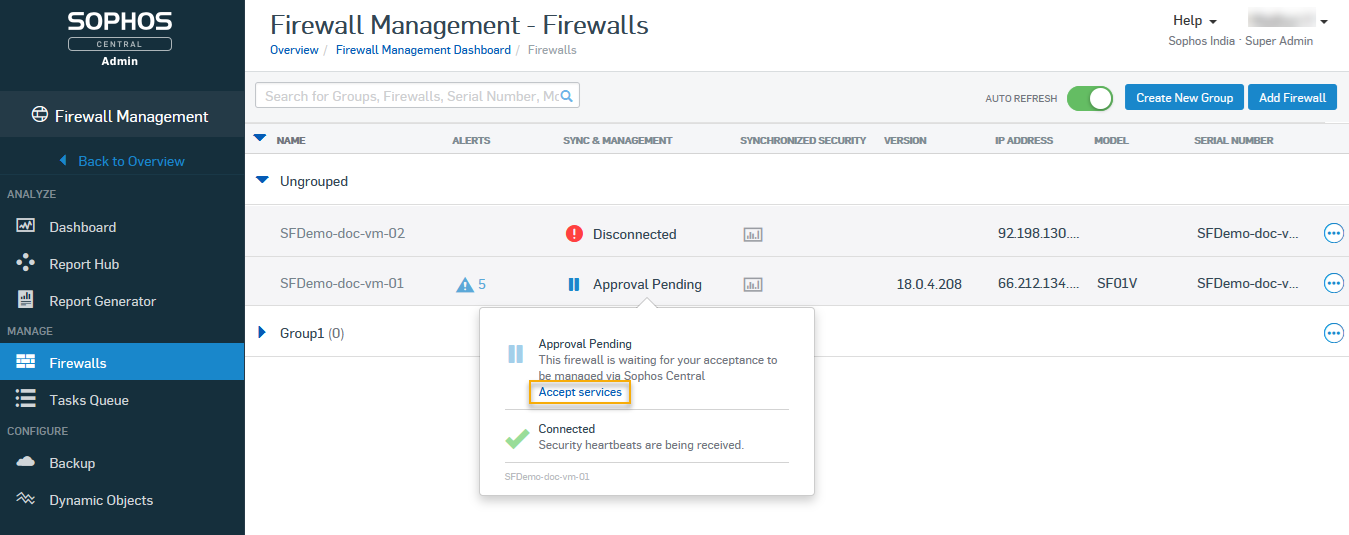Focus the firewall search input field
Image resolution: width=1349 pixels, height=535 pixels.
point(410,96)
